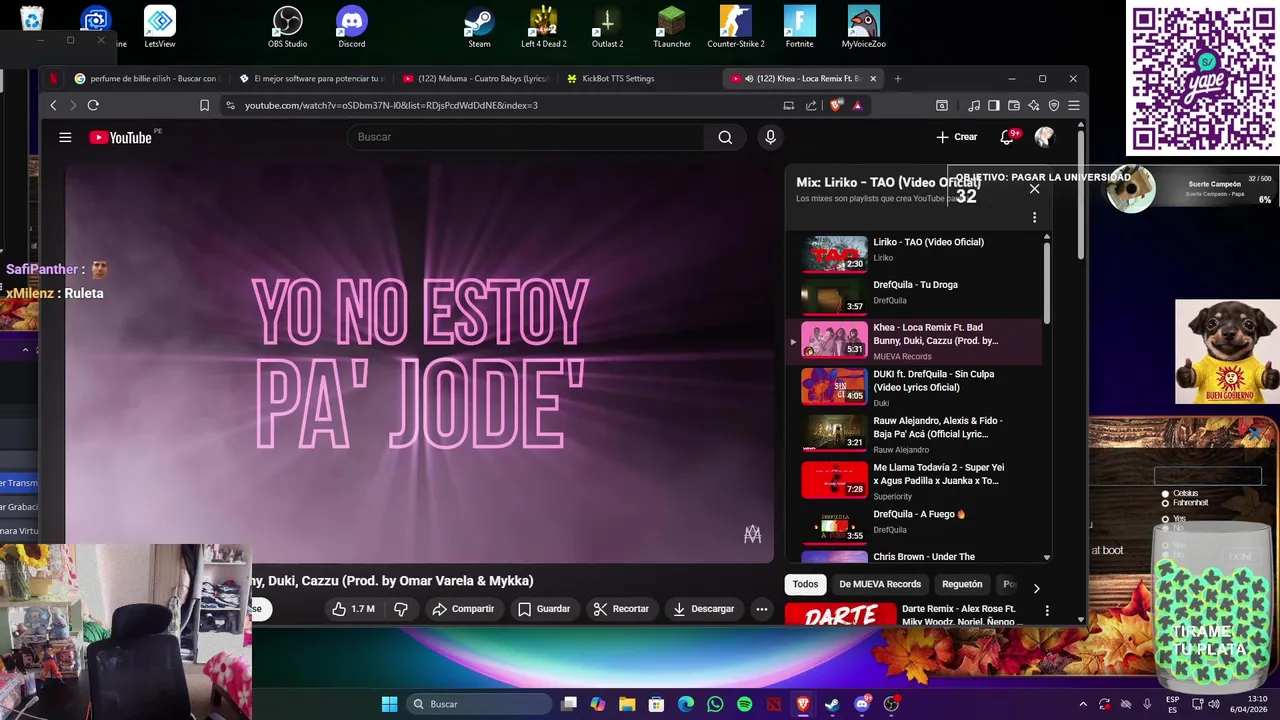Select the De MUEVA Records chip
This screenshot has width=1280, height=720.
pos(880,584)
